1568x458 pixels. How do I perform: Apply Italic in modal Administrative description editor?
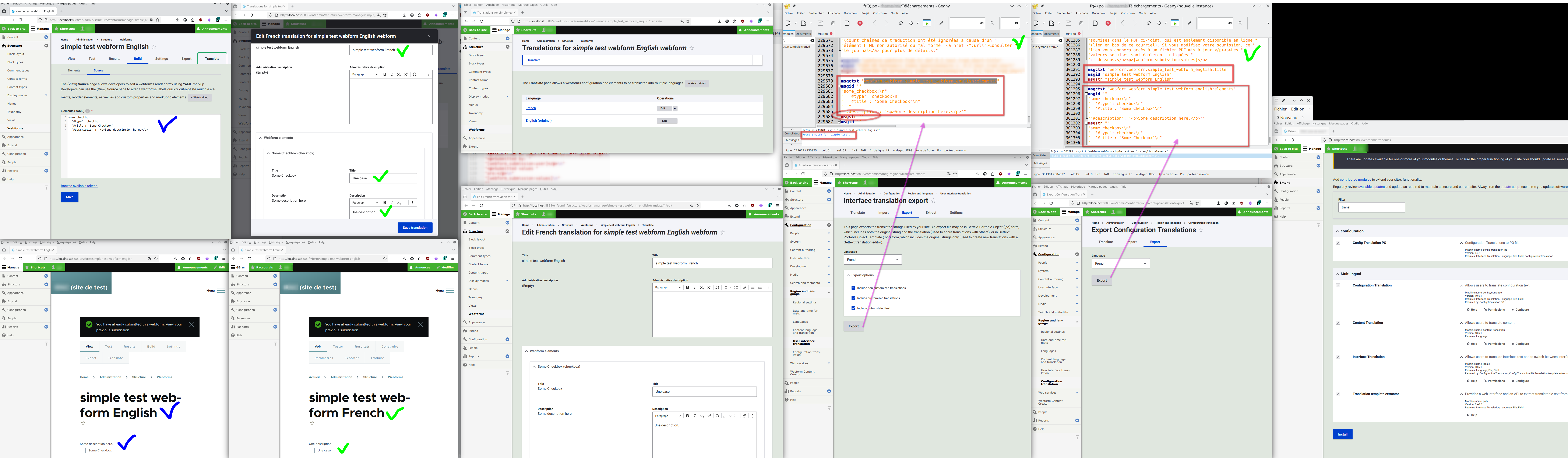point(392,74)
